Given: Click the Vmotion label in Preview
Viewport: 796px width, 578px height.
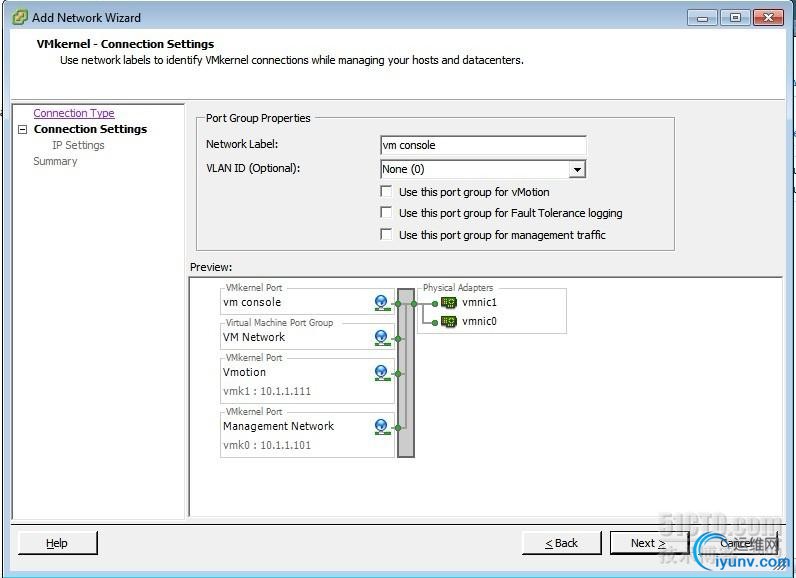Looking at the screenshot, I should [244, 372].
